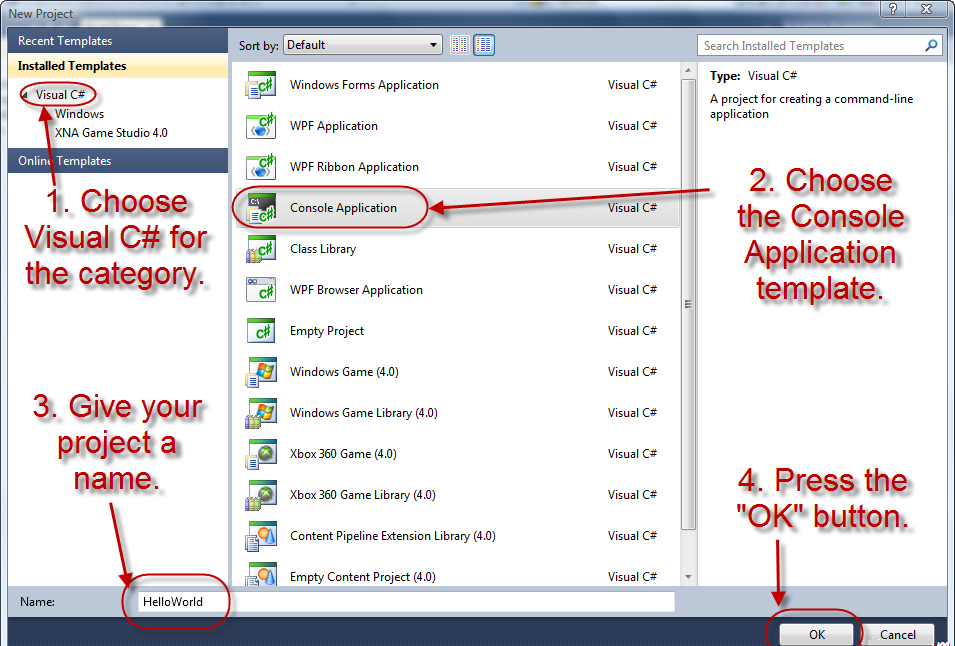The width and height of the screenshot is (955, 646).
Task: Select WPF Application text
Action: click(x=334, y=126)
